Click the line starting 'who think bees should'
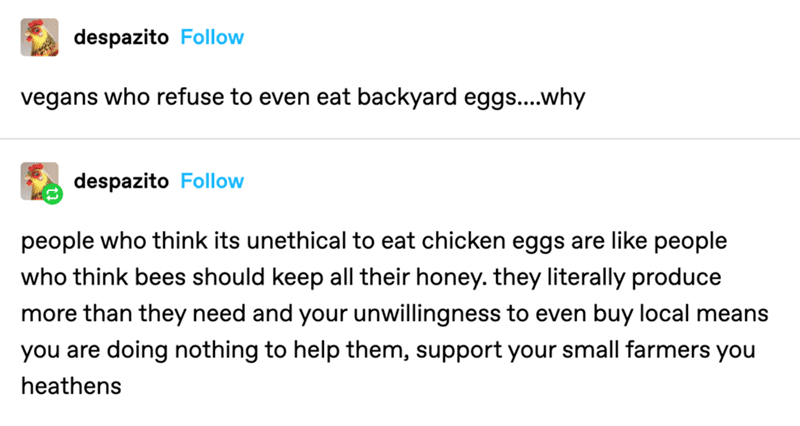This screenshot has width=800, height=426. pos(371,277)
